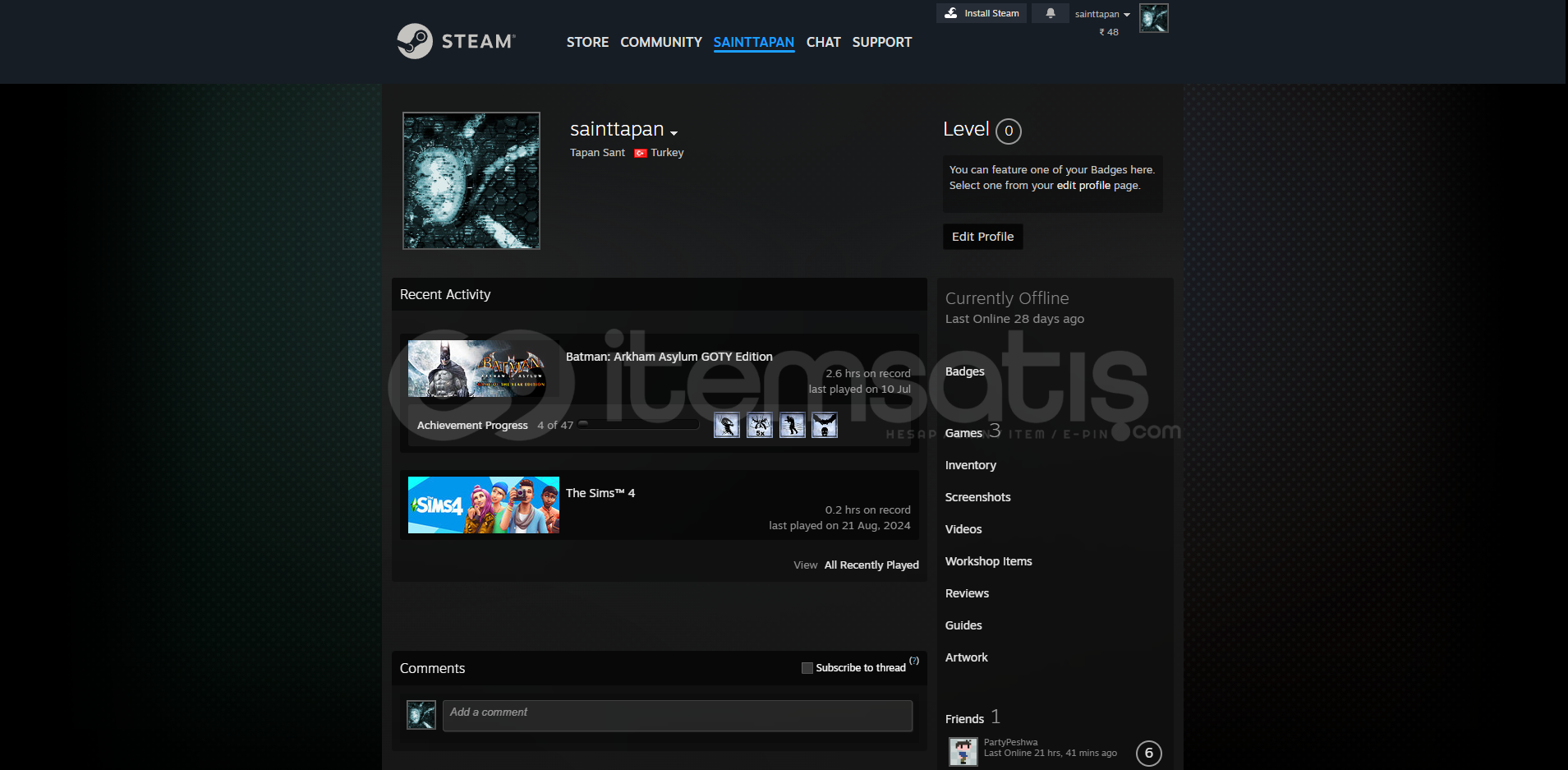This screenshot has width=1568, height=770.
Task: Open The Sims™ 4 title link
Action: [x=600, y=493]
